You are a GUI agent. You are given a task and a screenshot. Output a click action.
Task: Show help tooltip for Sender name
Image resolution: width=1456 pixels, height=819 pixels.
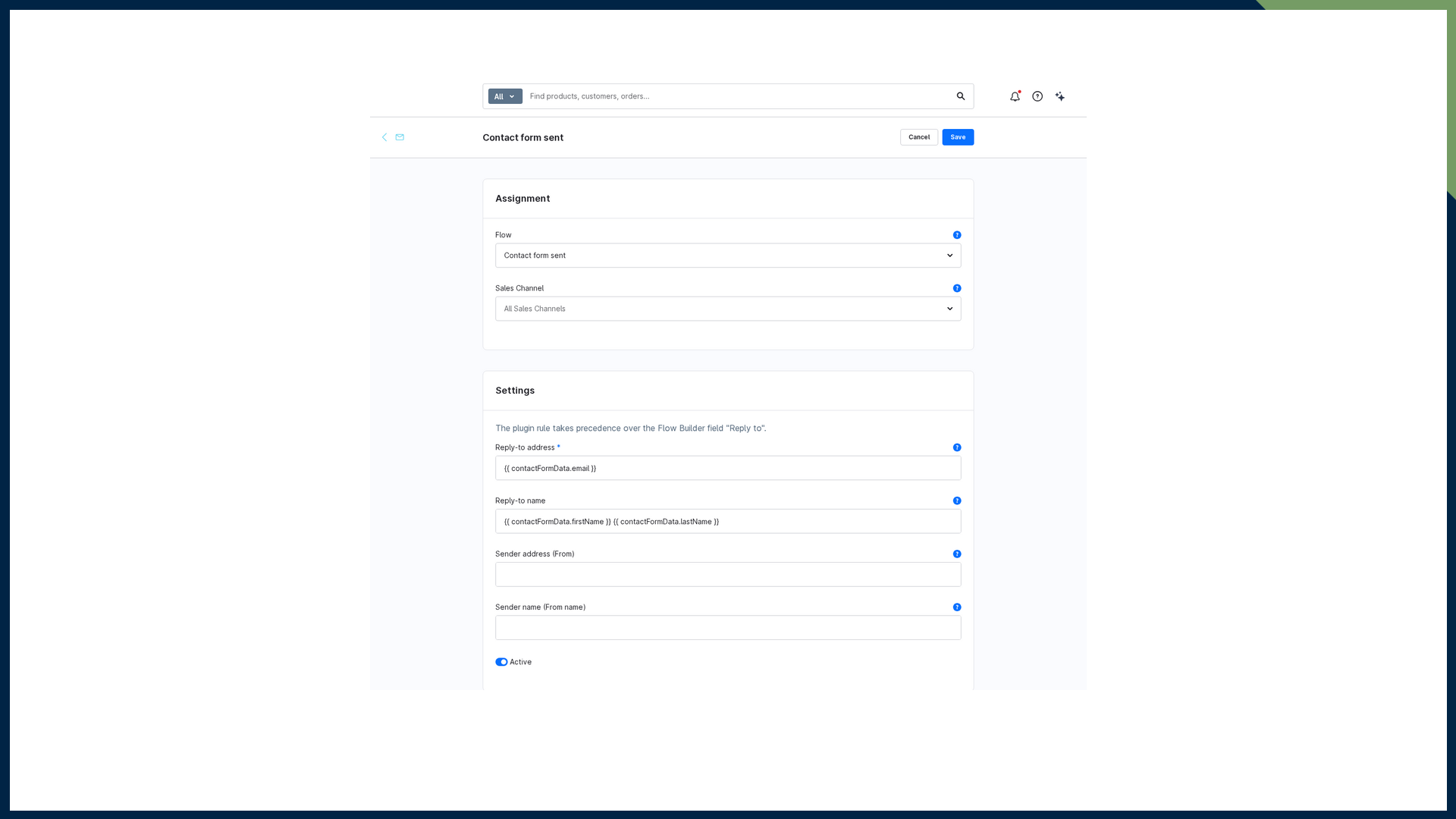[x=957, y=607]
